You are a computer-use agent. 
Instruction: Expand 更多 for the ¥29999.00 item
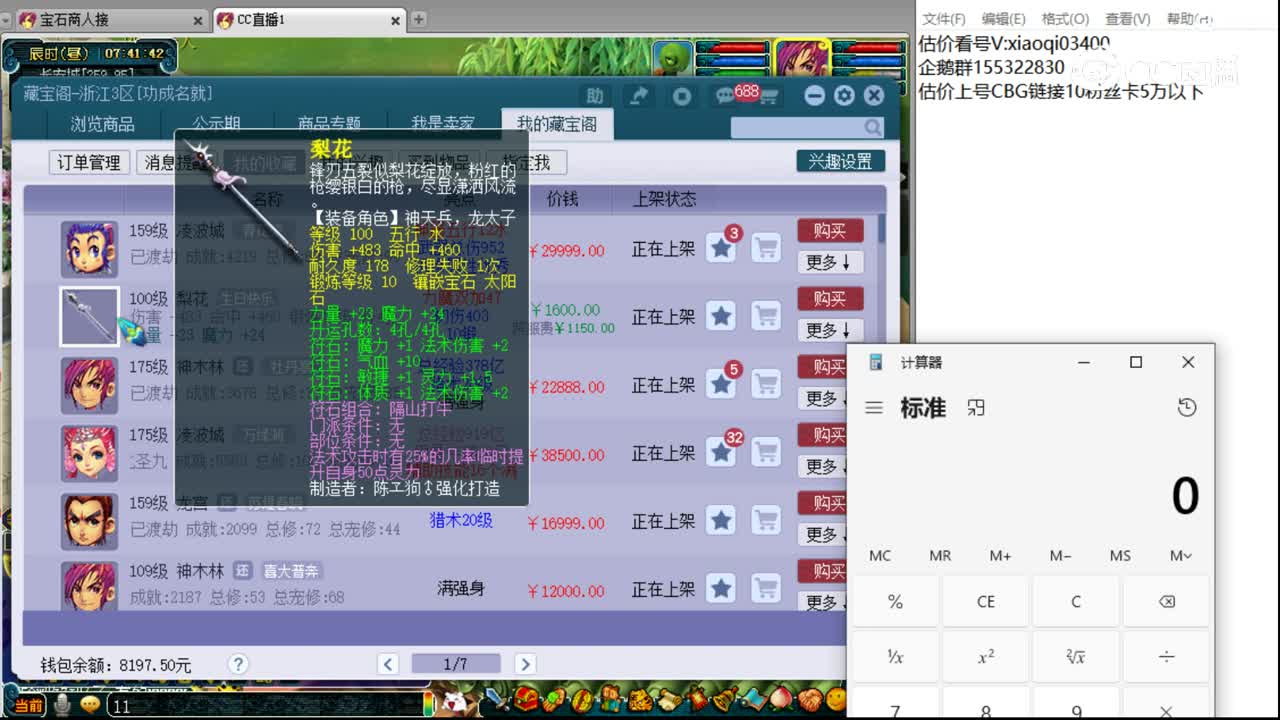[830, 262]
